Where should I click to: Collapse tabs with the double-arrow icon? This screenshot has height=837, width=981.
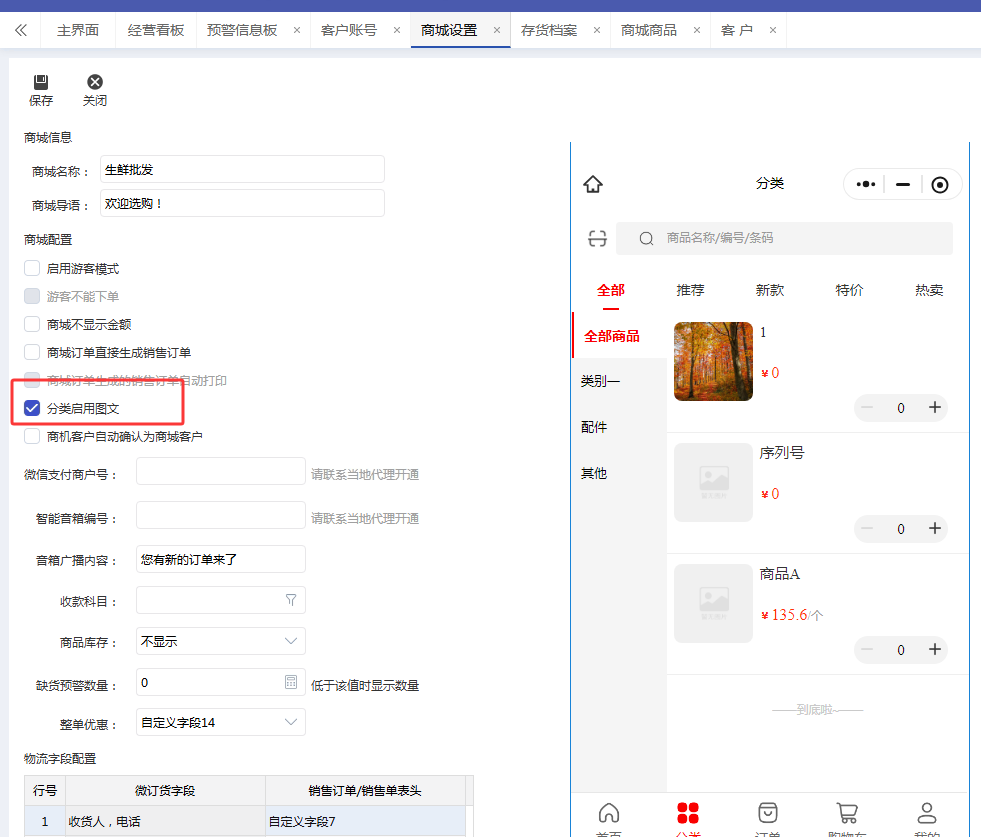tap(21, 30)
